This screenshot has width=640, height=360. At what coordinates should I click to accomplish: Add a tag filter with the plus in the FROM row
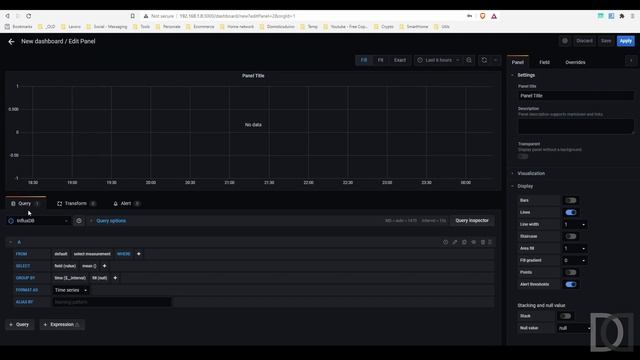click(139, 254)
